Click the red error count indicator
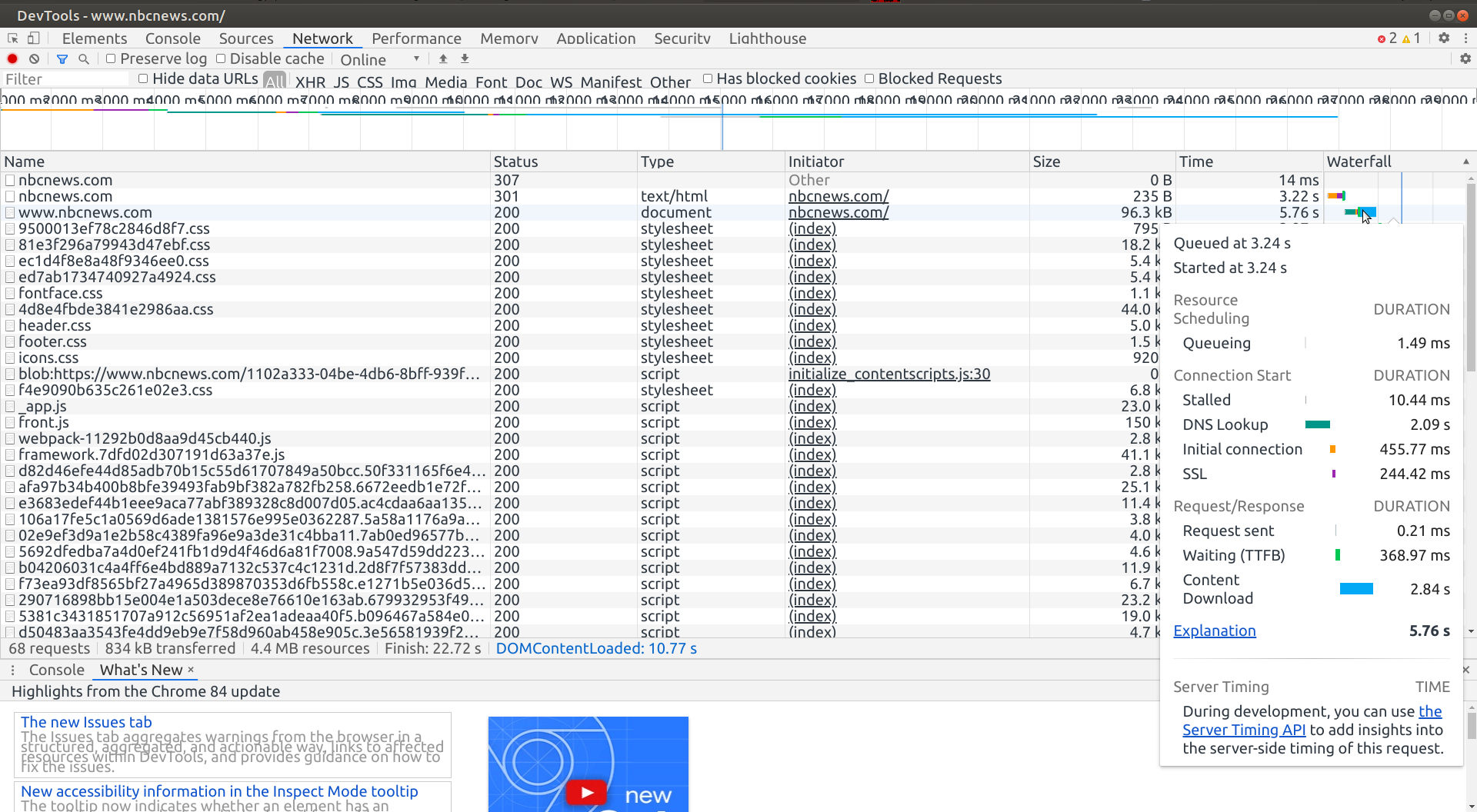The width and height of the screenshot is (1477, 812). (1387, 38)
